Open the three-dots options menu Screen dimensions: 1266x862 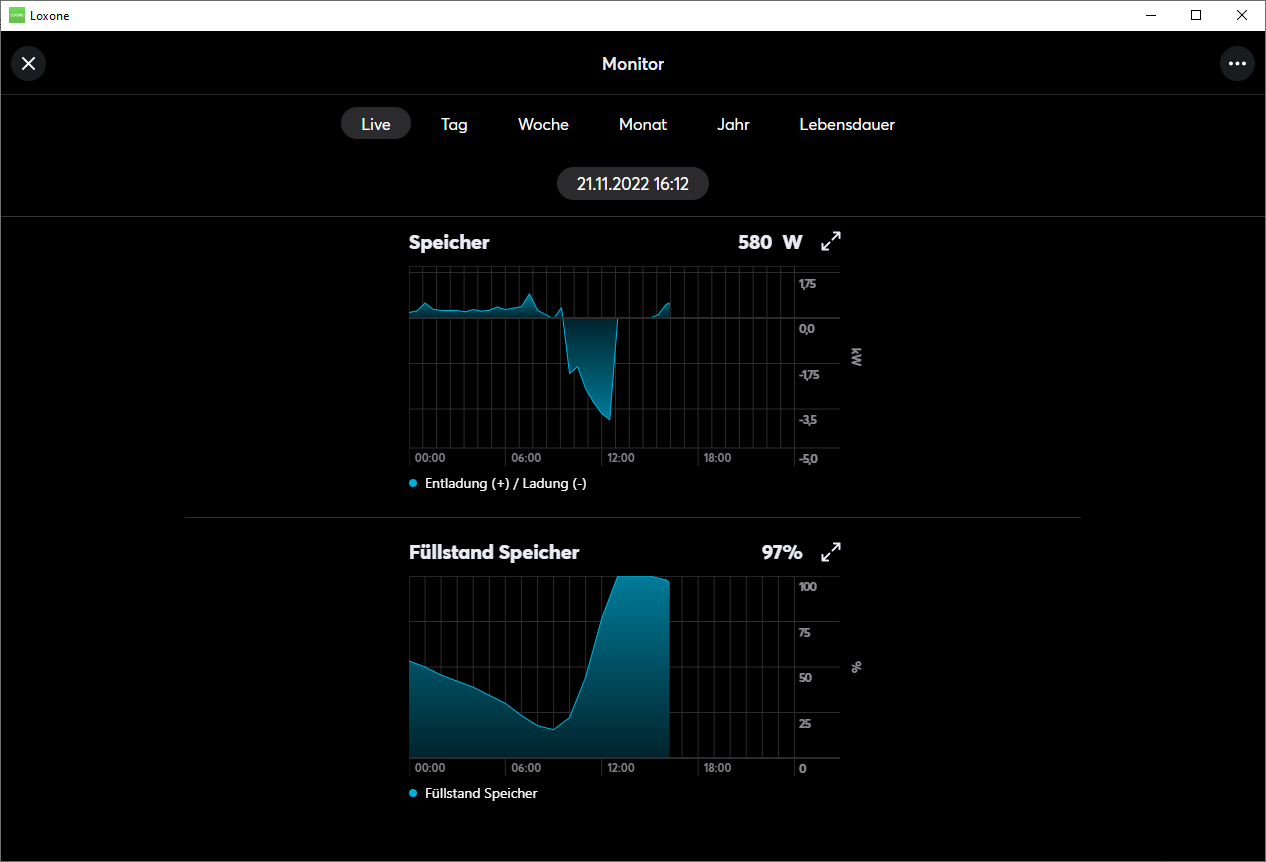pyautogui.click(x=1237, y=64)
